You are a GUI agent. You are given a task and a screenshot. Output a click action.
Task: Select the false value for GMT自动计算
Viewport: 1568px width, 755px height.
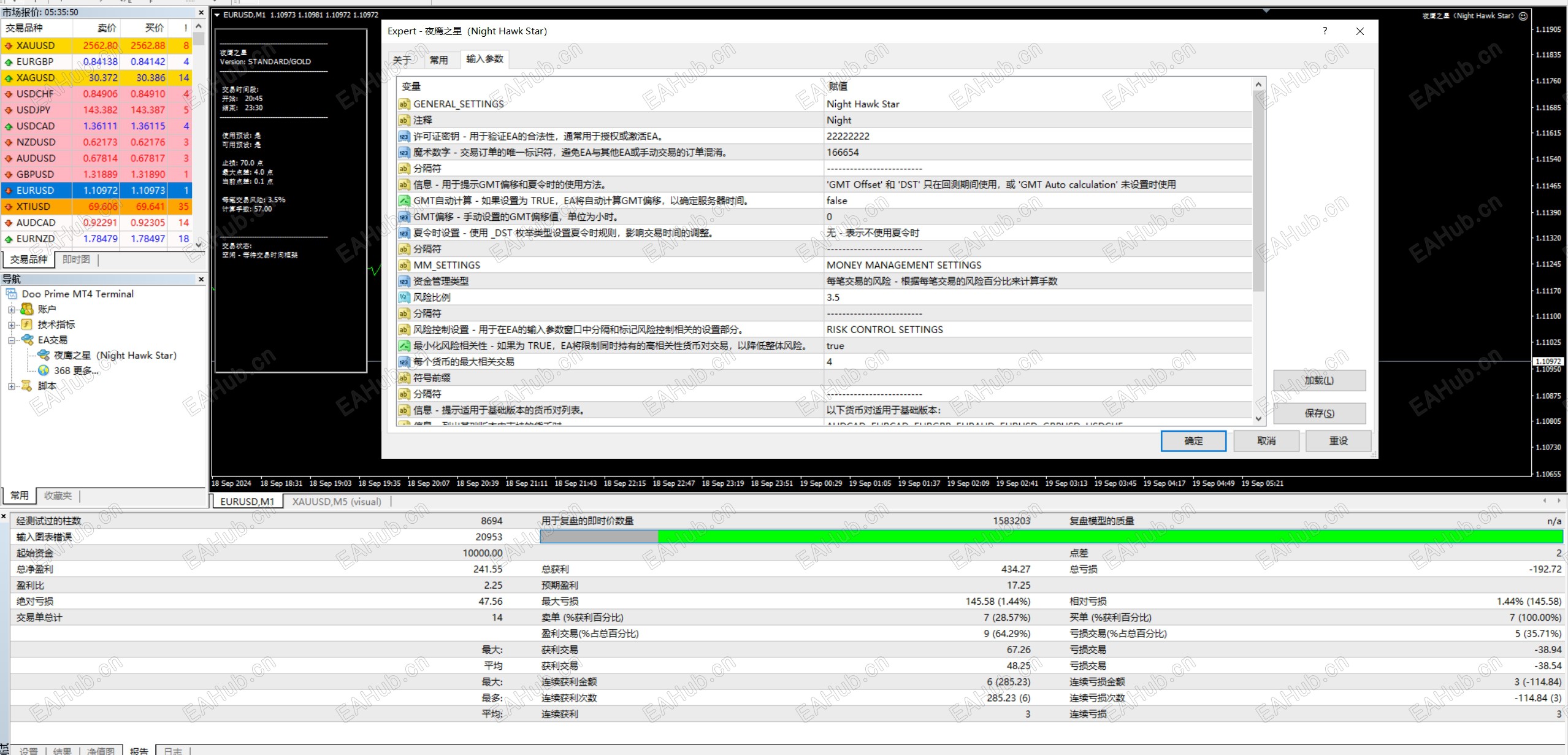pos(1039,201)
